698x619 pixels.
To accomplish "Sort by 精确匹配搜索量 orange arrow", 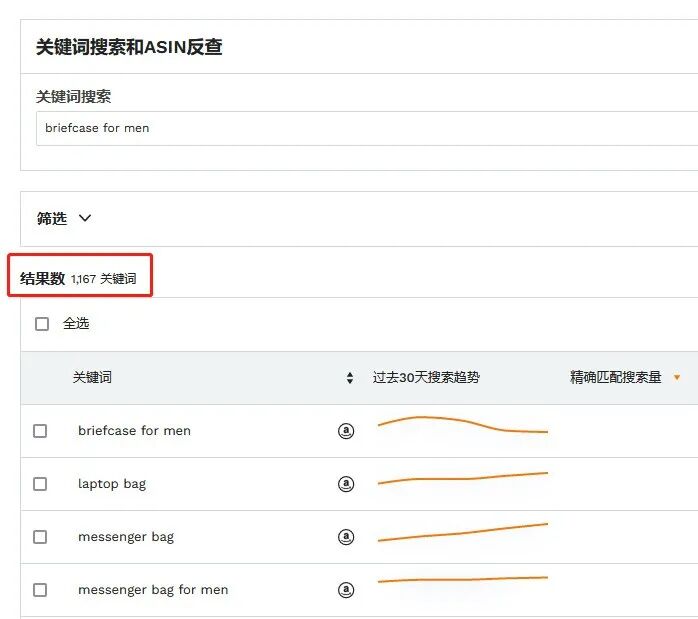I will click(x=677, y=377).
